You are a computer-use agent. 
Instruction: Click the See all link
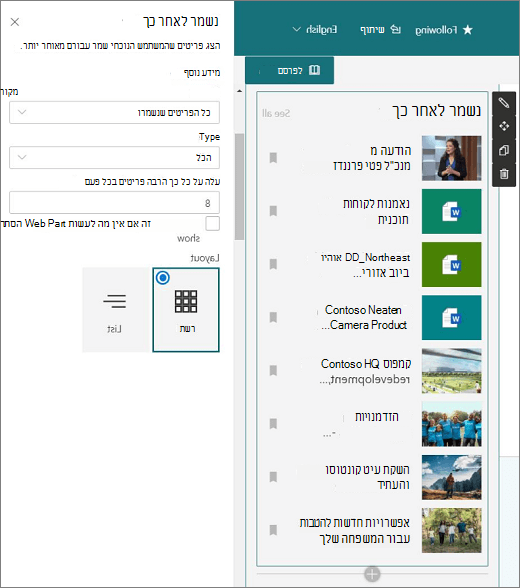276,113
